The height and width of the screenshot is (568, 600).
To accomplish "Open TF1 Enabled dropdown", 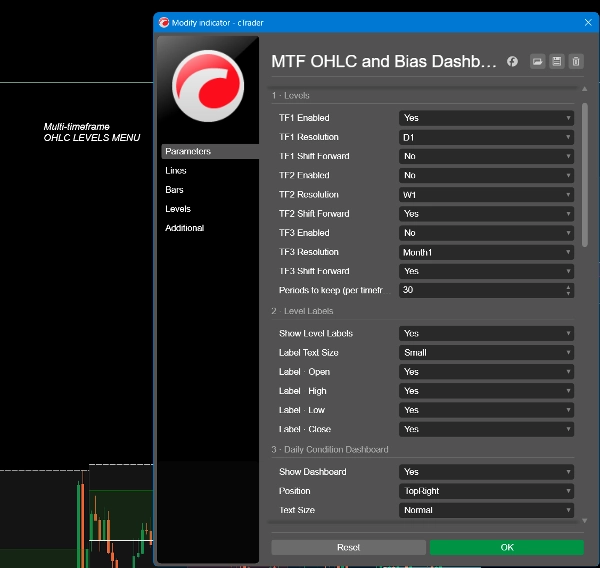I will coord(486,118).
